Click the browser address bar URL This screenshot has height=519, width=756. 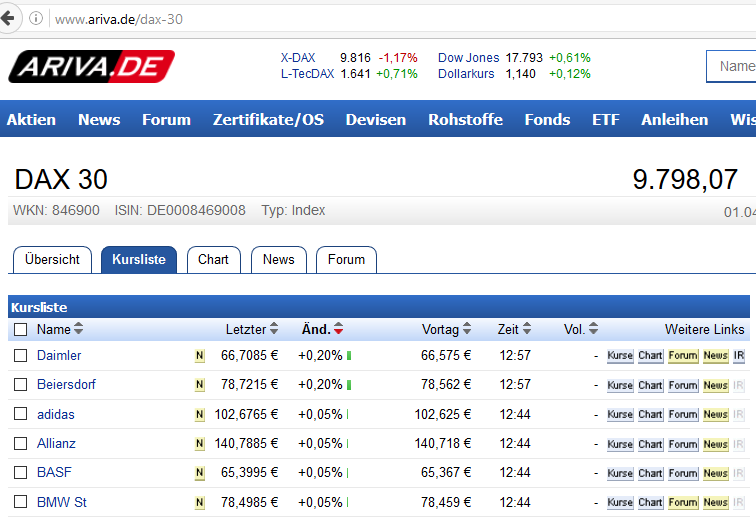[x=119, y=19]
